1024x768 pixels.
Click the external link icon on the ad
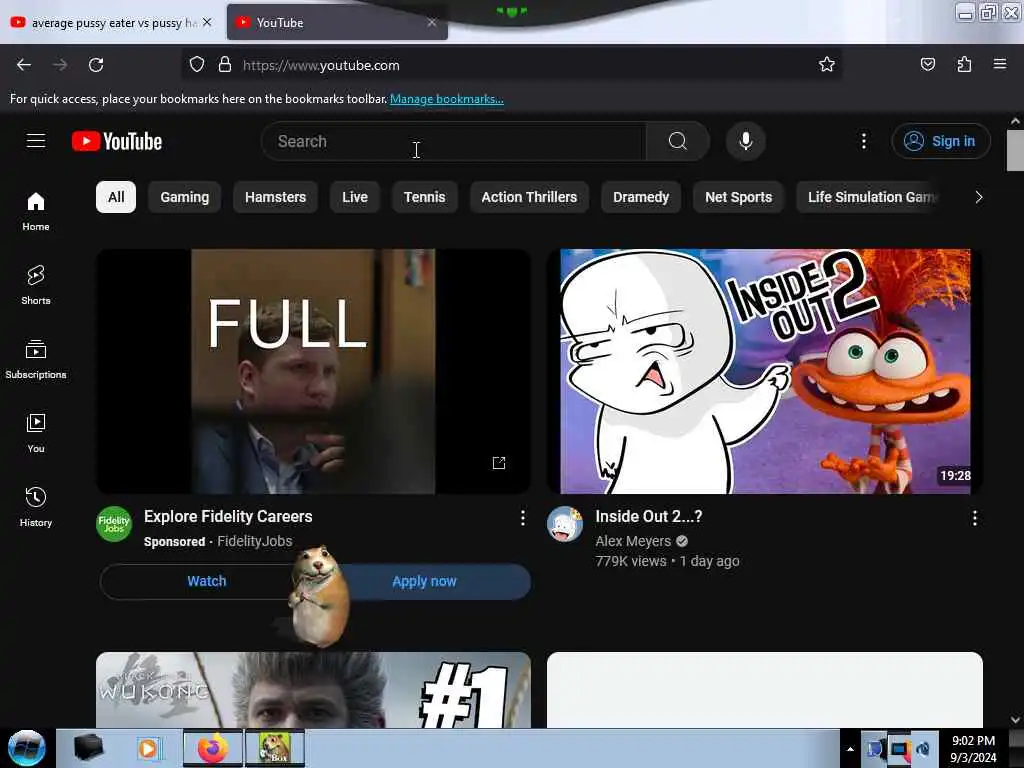499,463
